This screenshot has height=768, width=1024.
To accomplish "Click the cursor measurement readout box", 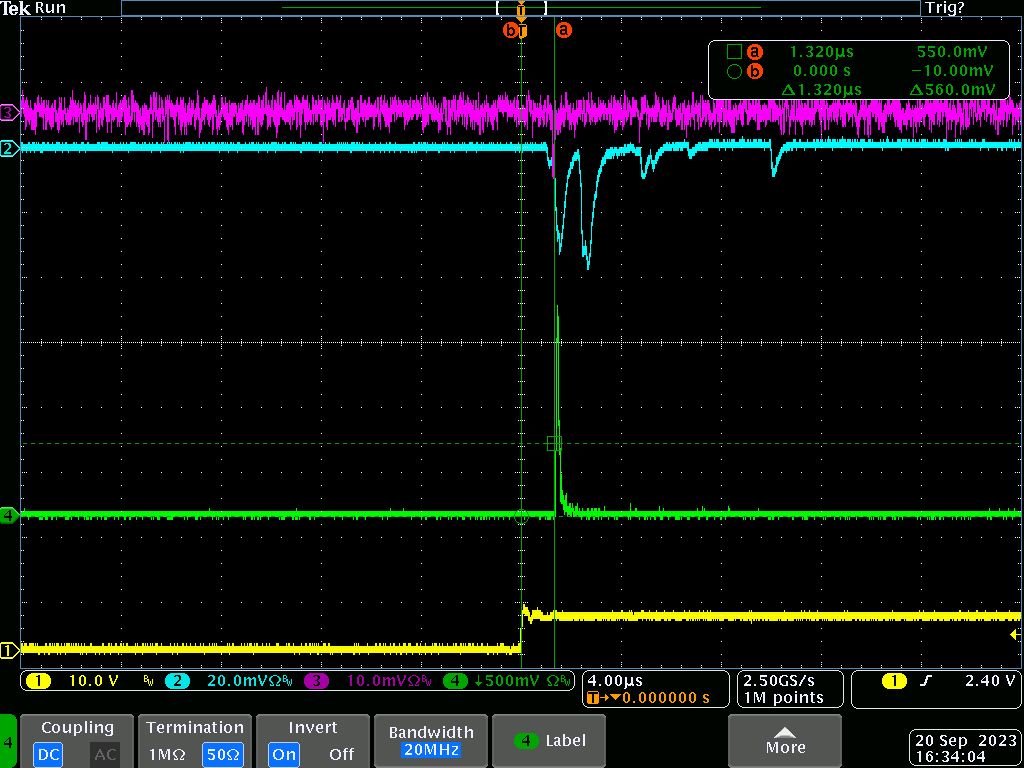I will [860, 70].
